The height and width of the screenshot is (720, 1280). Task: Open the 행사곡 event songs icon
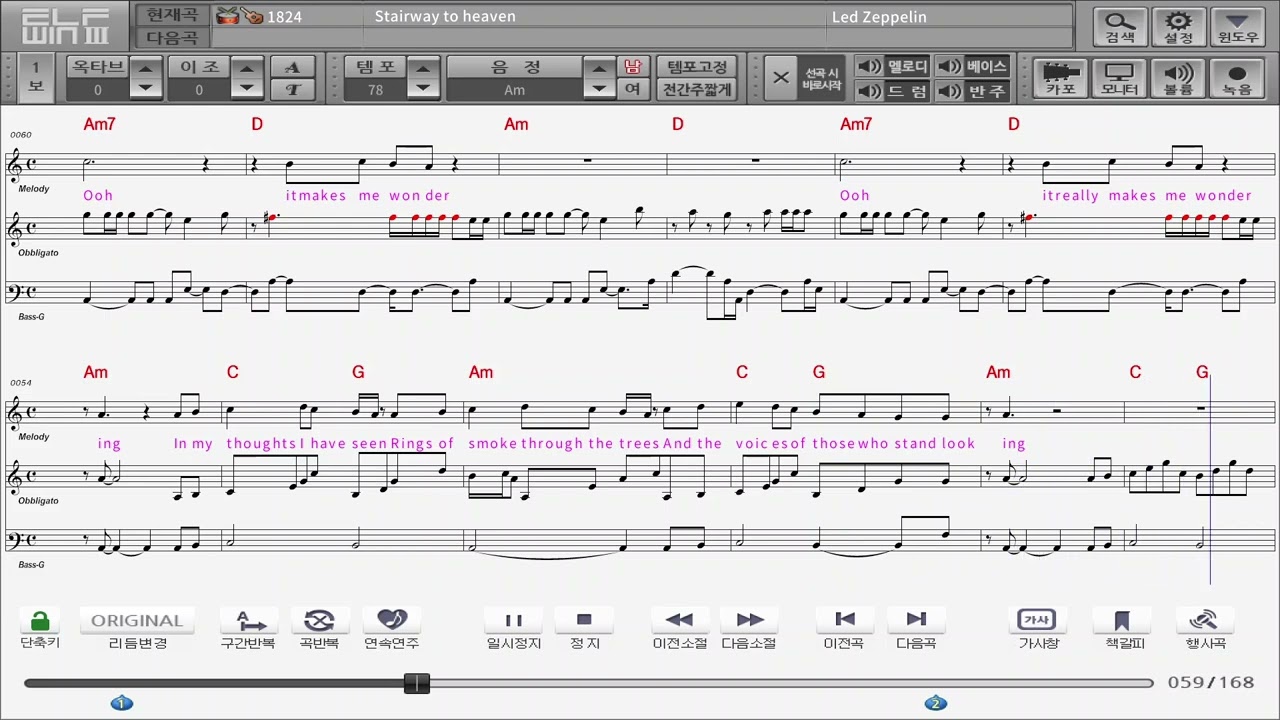(x=1205, y=621)
